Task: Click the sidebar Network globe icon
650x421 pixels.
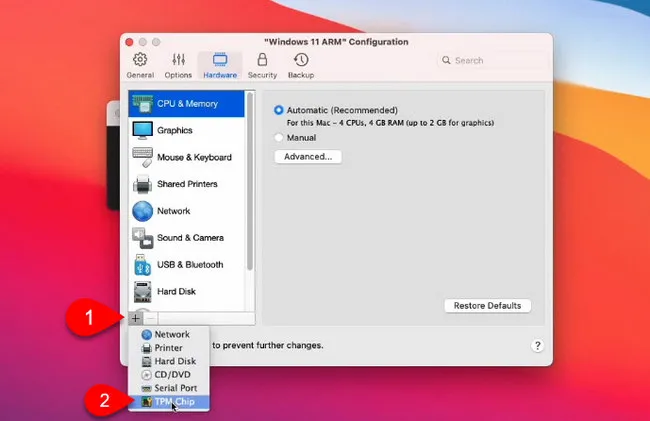Action: pyautogui.click(x=142, y=211)
